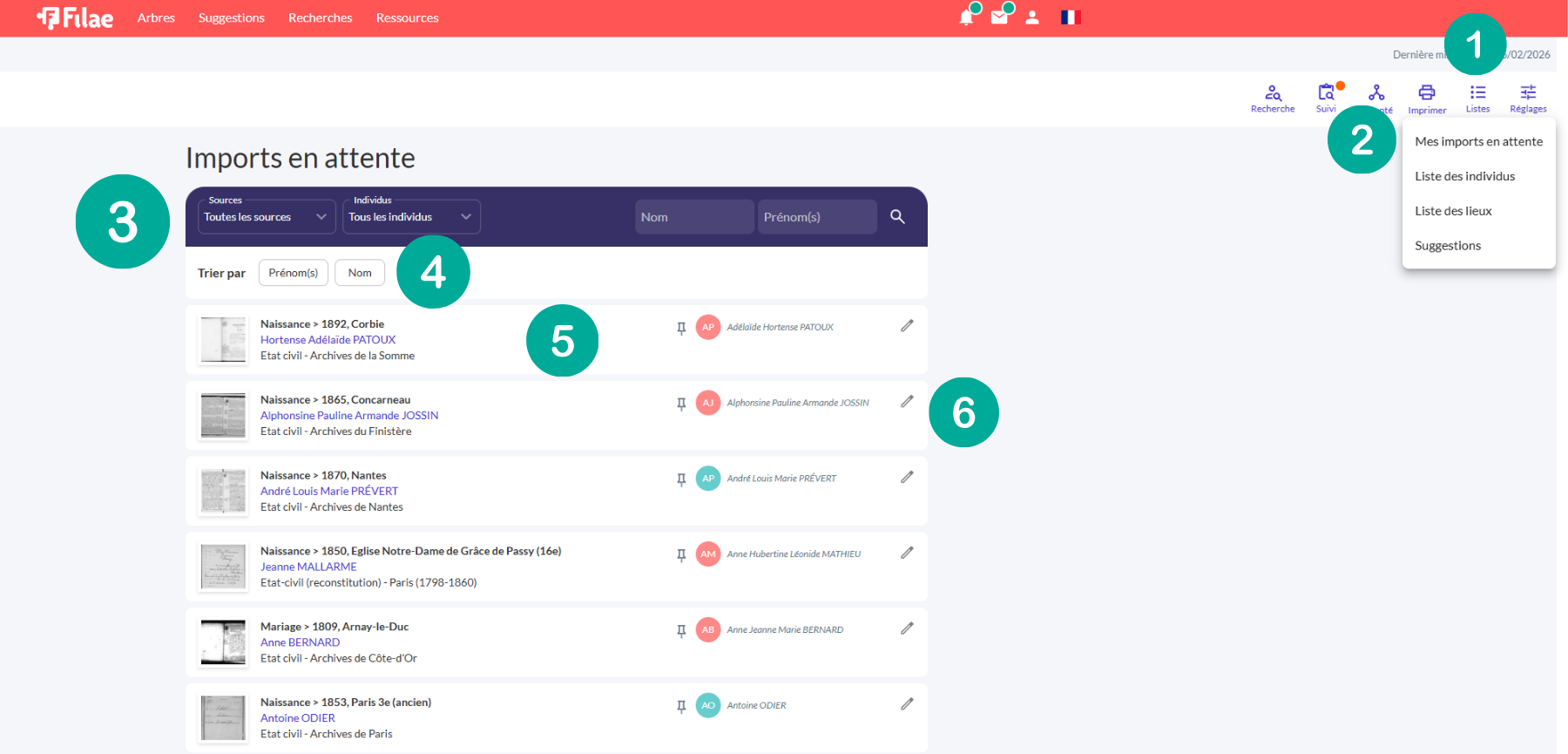Sort by Prénom(s) button
The height and width of the screenshot is (754, 1568).
(x=294, y=273)
